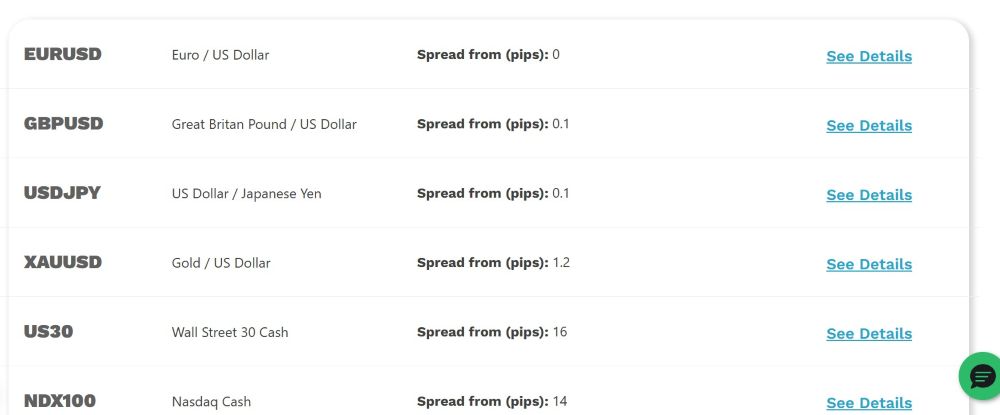Click the Euro / US Dollar description
Screen dimensions: 1000x415
(220, 55)
